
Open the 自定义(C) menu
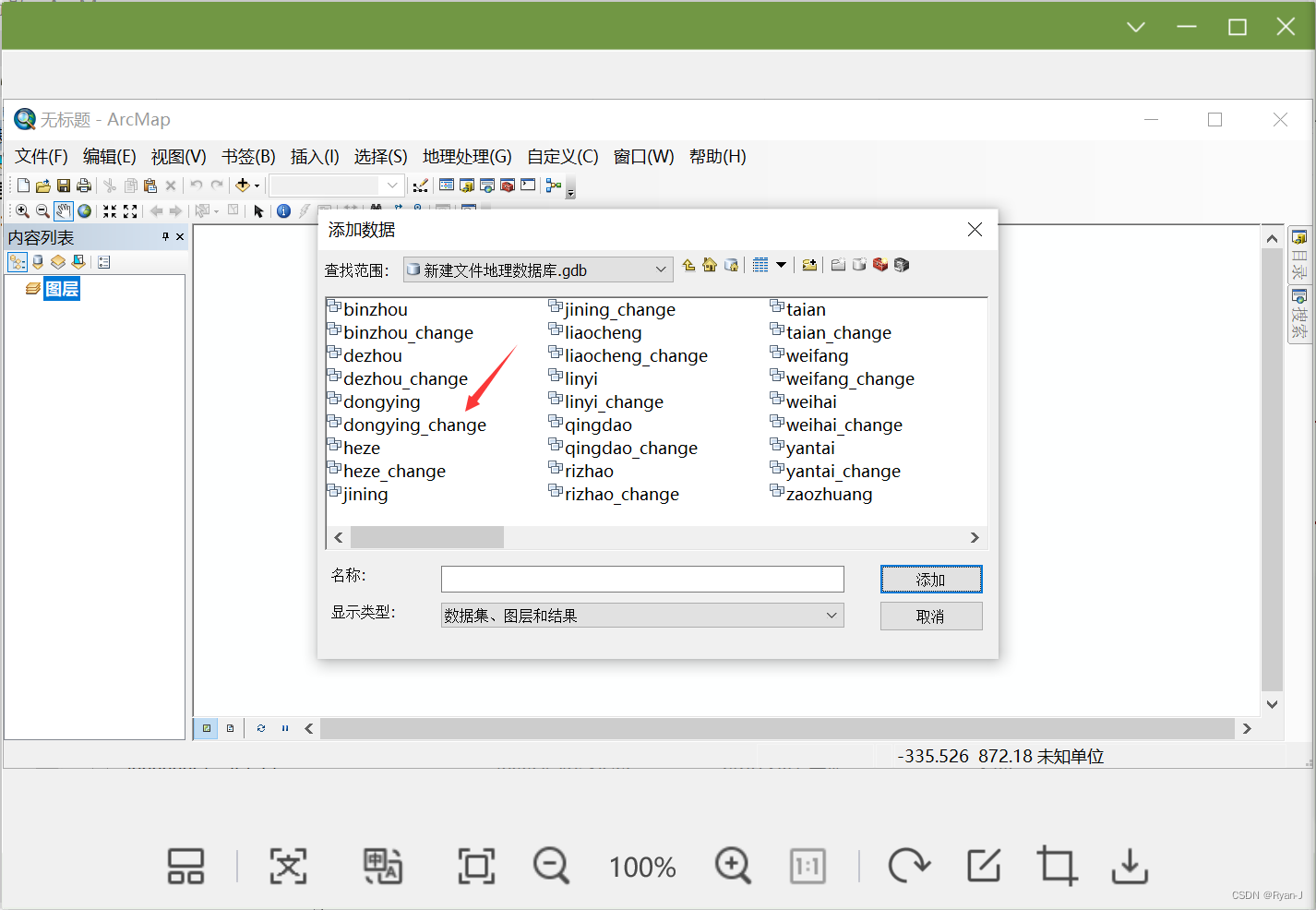tap(563, 157)
